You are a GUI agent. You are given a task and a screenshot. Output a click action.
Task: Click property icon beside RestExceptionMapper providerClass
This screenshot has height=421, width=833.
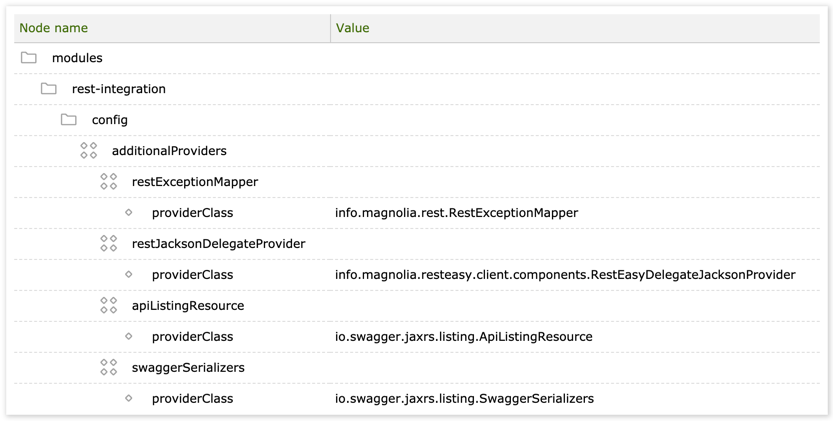click(x=129, y=213)
